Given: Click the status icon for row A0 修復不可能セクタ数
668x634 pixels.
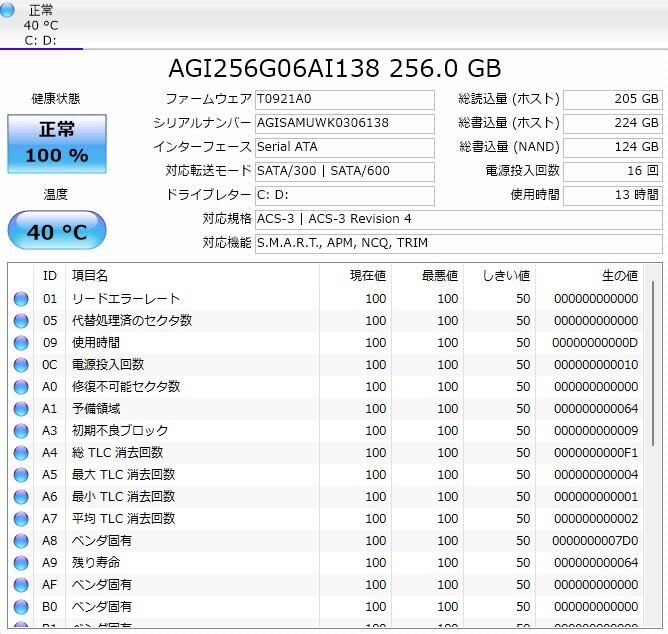Looking at the screenshot, I should click(21, 387).
